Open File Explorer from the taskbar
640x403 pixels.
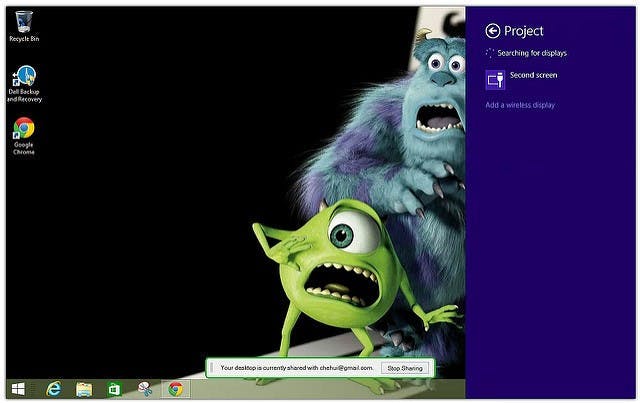pyautogui.click(x=84, y=389)
